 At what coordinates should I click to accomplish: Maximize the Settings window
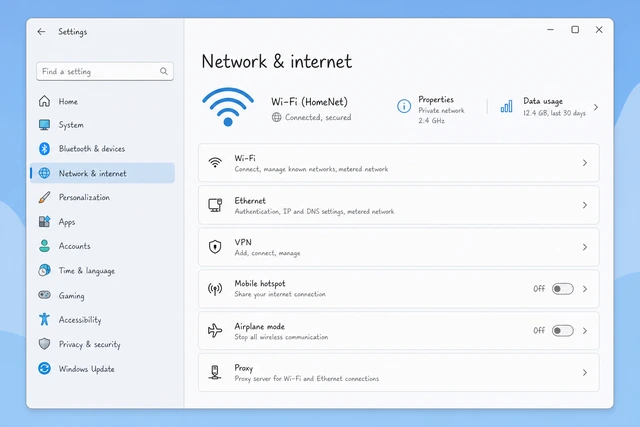click(575, 29)
